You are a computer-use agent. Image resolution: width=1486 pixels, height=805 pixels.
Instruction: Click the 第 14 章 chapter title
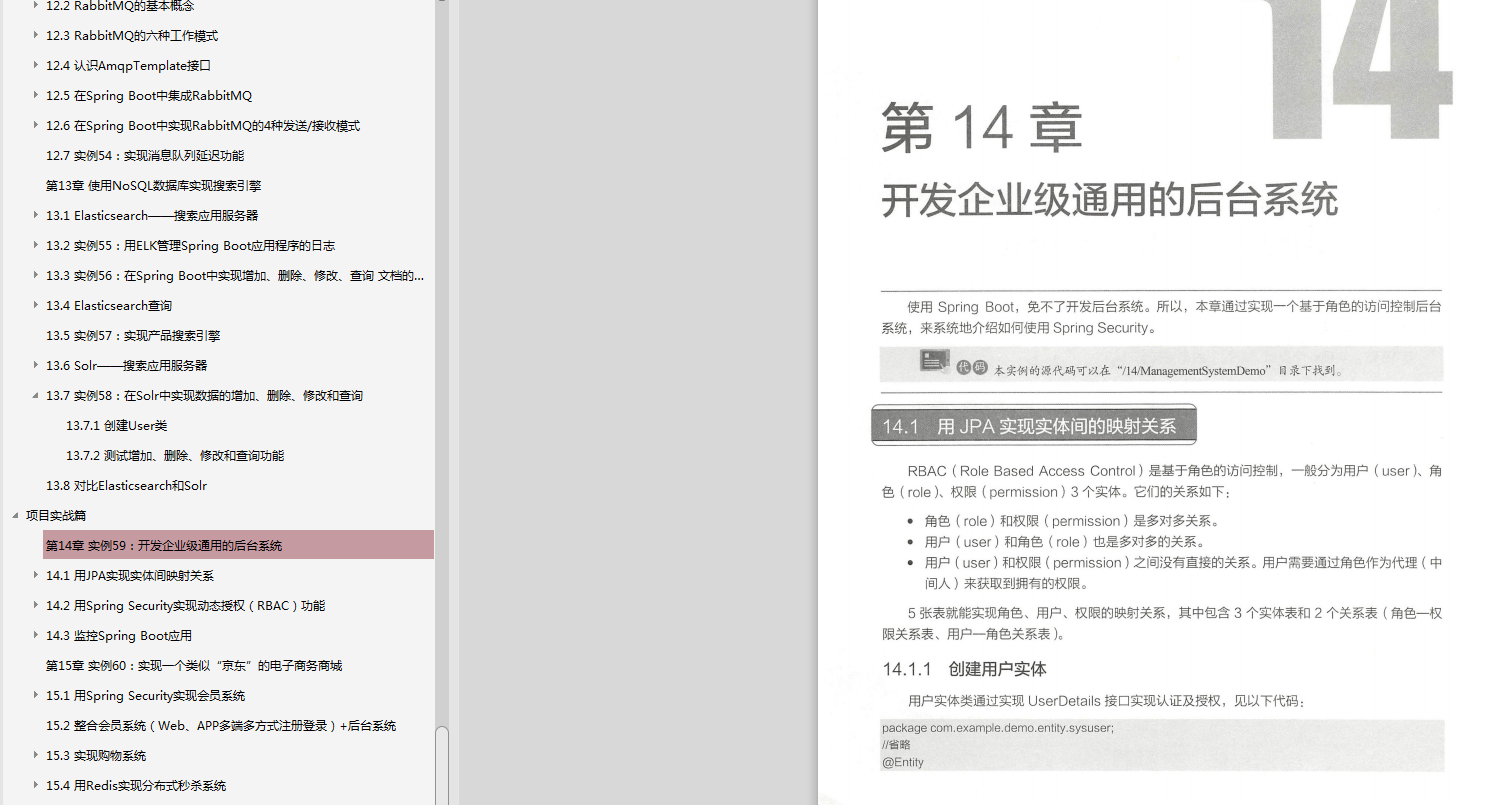coord(982,129)
